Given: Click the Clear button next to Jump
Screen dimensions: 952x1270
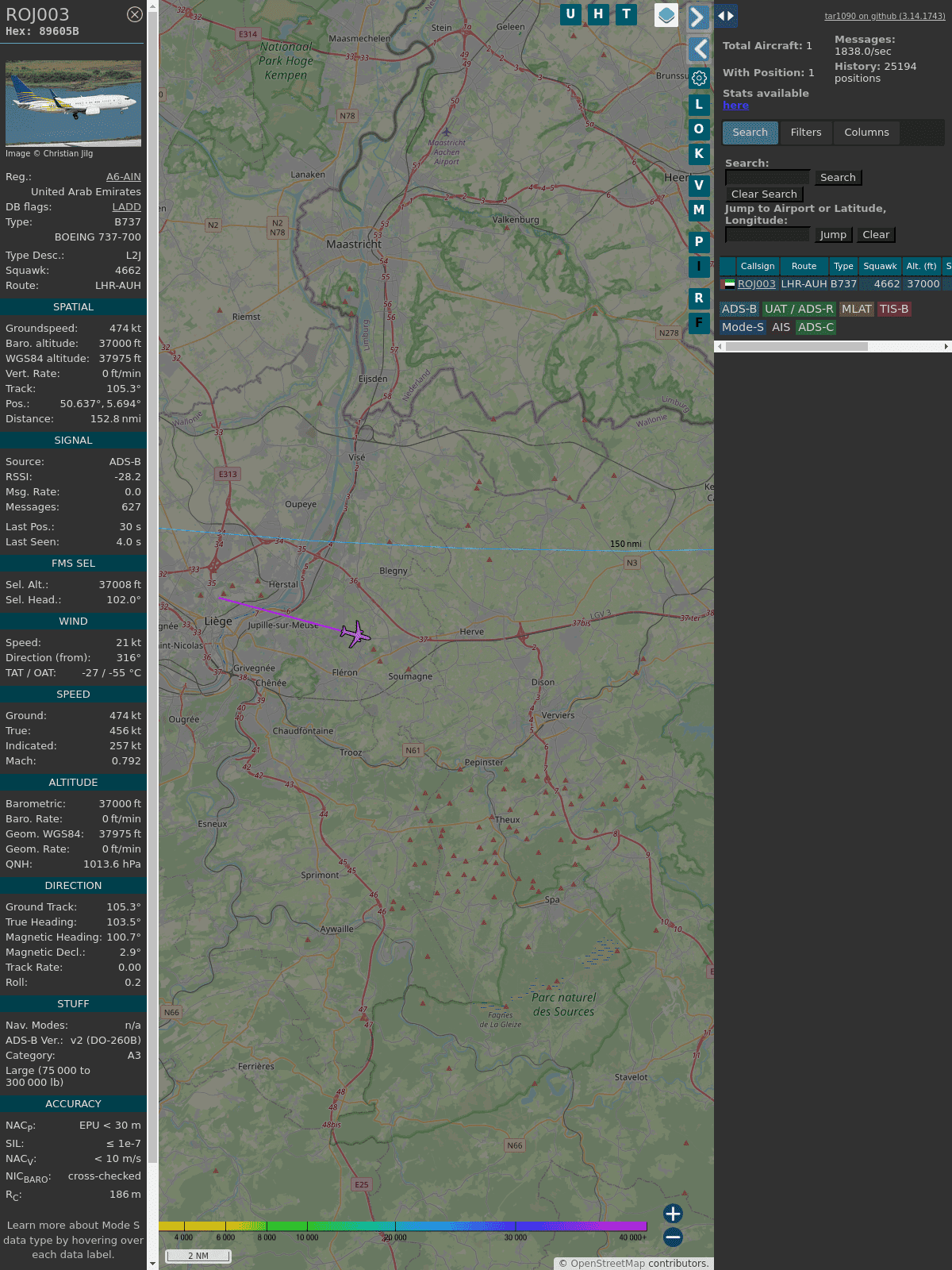Looking at the screenshot, I should [x=876, y=235].
